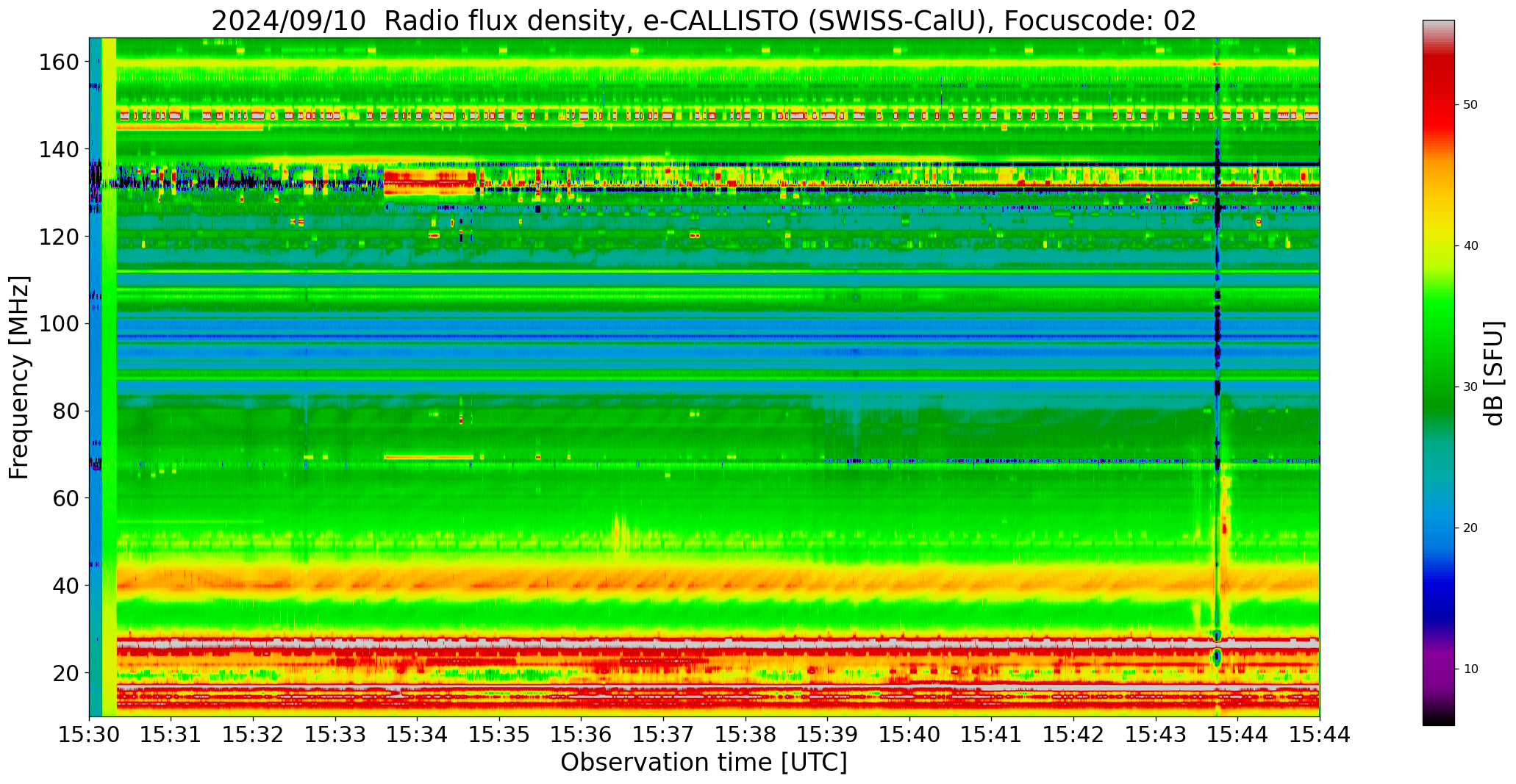Click the colorbar tick label 10

[1470, 669]
